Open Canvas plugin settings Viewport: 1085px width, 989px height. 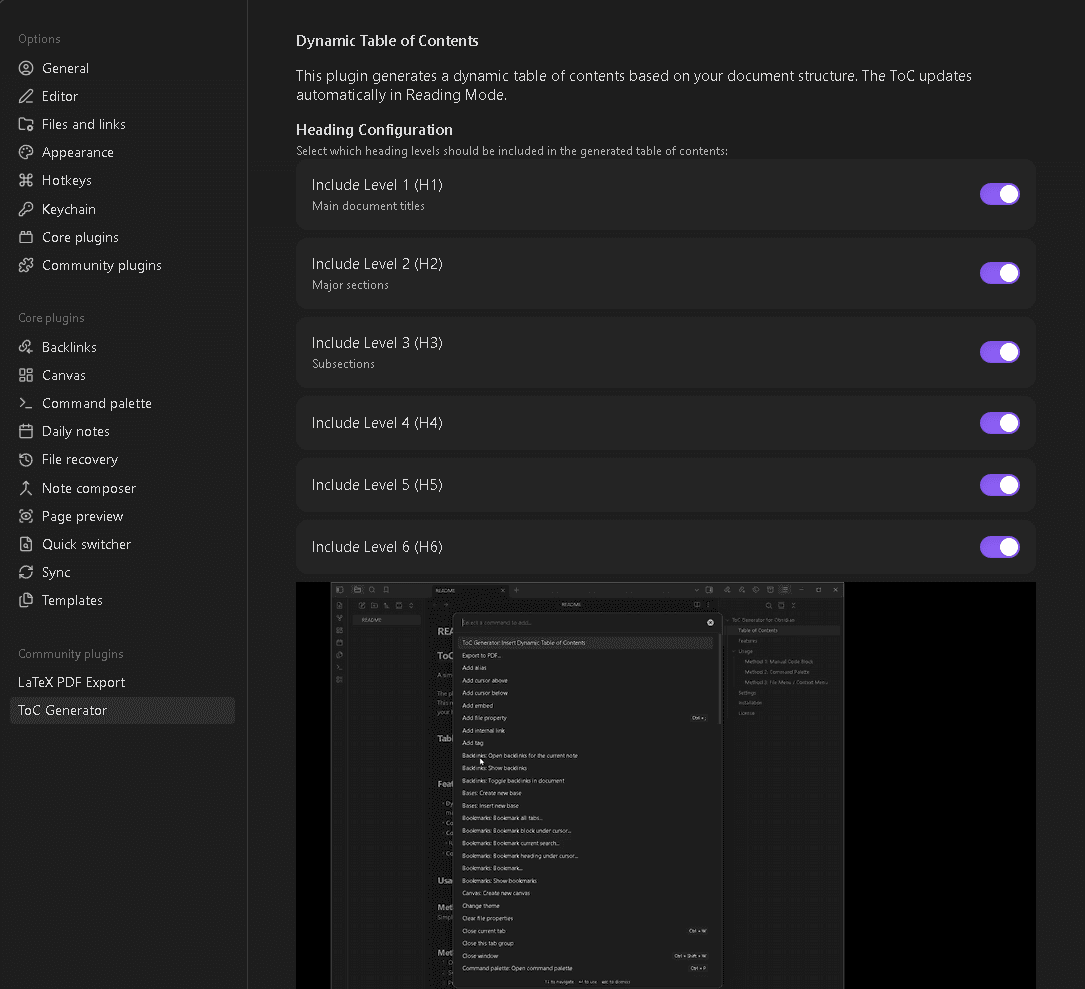tap(122, 375)
